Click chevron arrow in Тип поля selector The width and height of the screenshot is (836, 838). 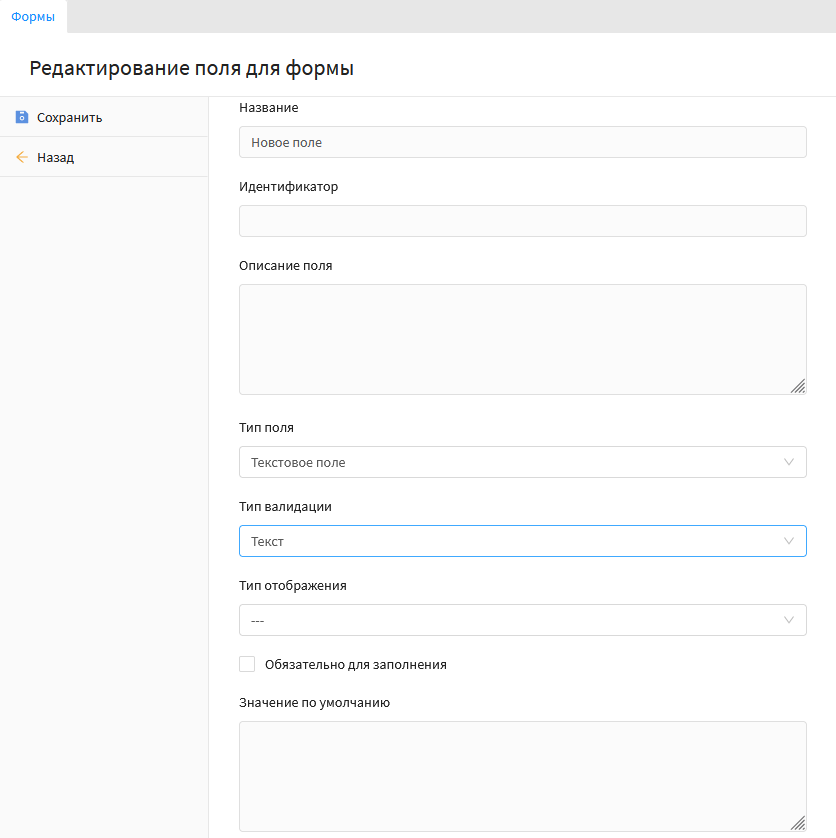point(789,462)
